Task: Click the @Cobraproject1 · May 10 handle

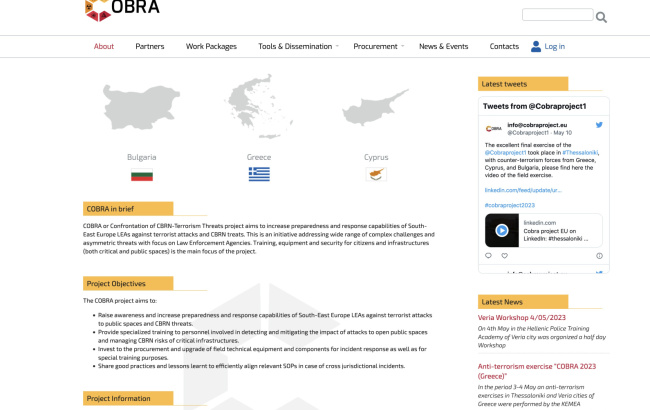Action: [x=539, y=133]
